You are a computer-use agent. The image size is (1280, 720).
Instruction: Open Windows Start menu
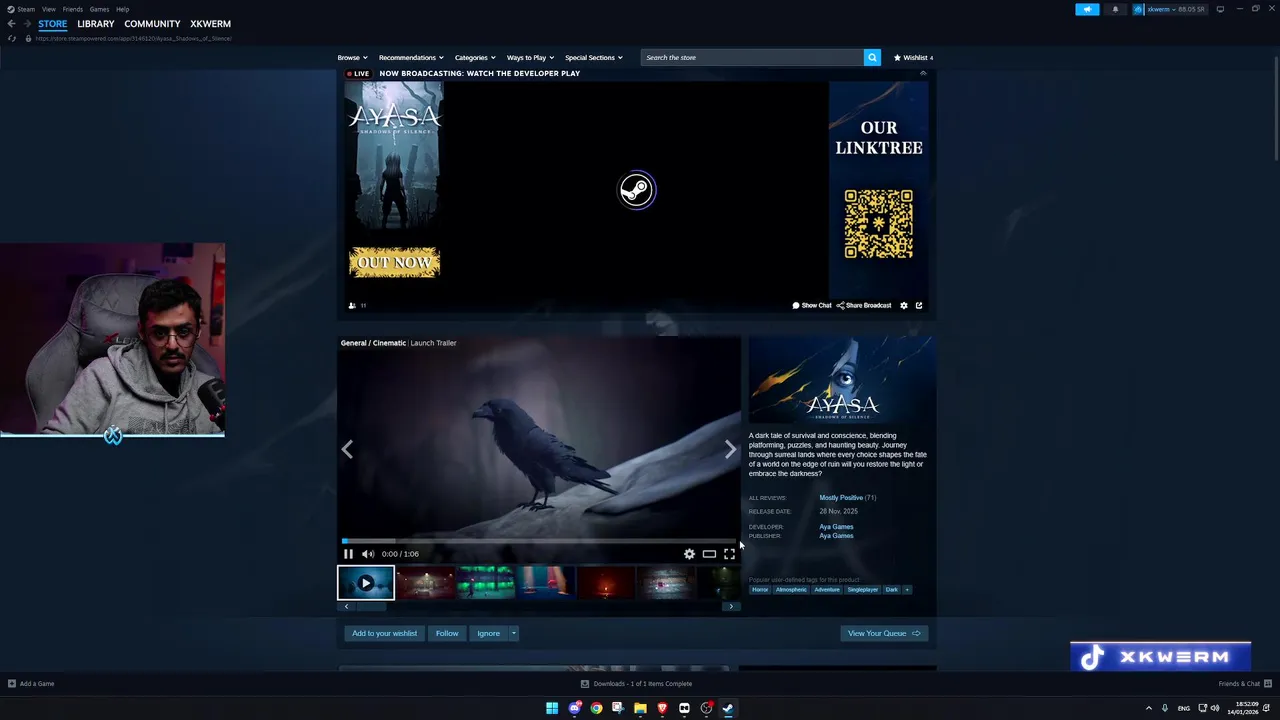tap(552, 708)
